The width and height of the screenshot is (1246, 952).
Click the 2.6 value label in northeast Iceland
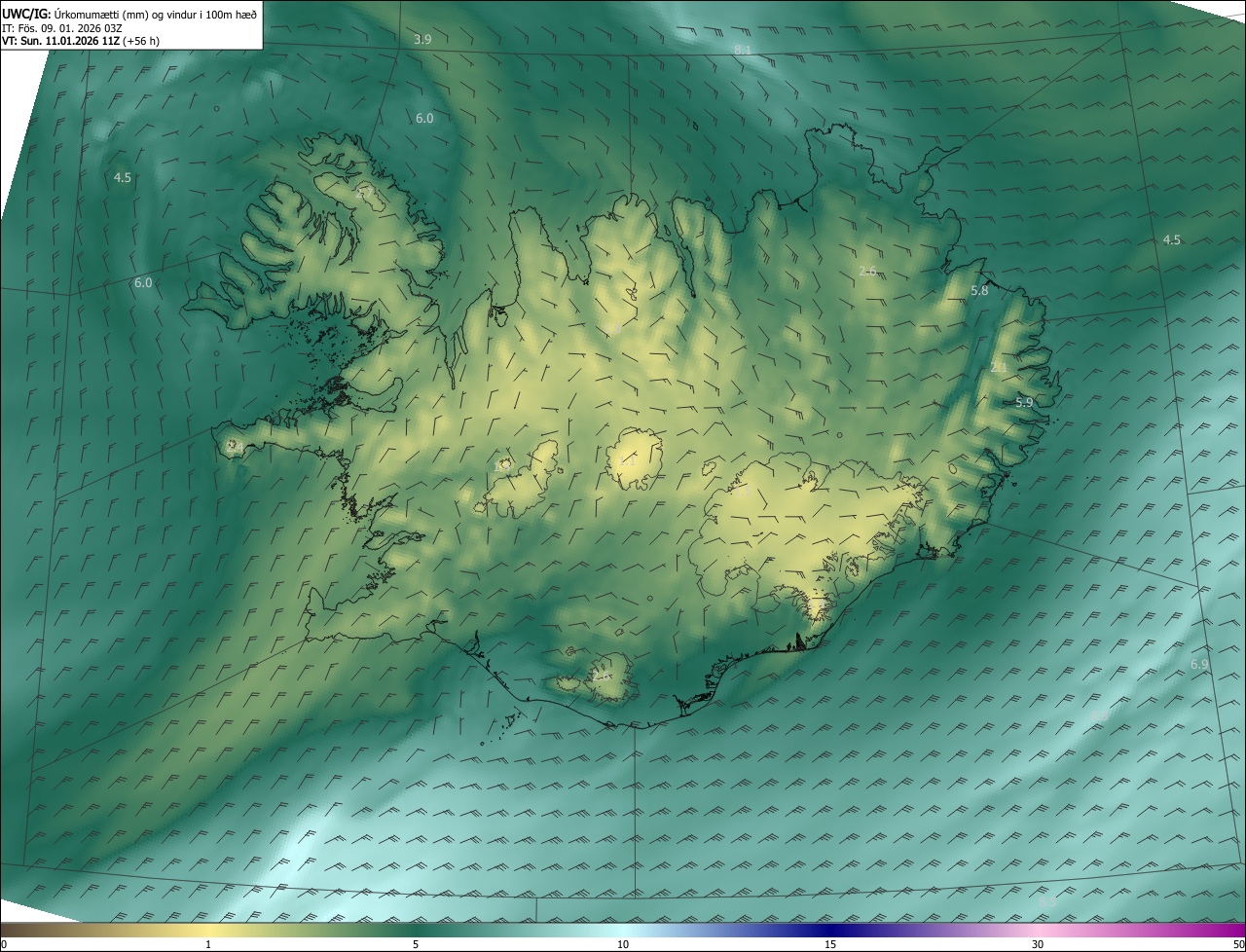(x=868, y=271)
